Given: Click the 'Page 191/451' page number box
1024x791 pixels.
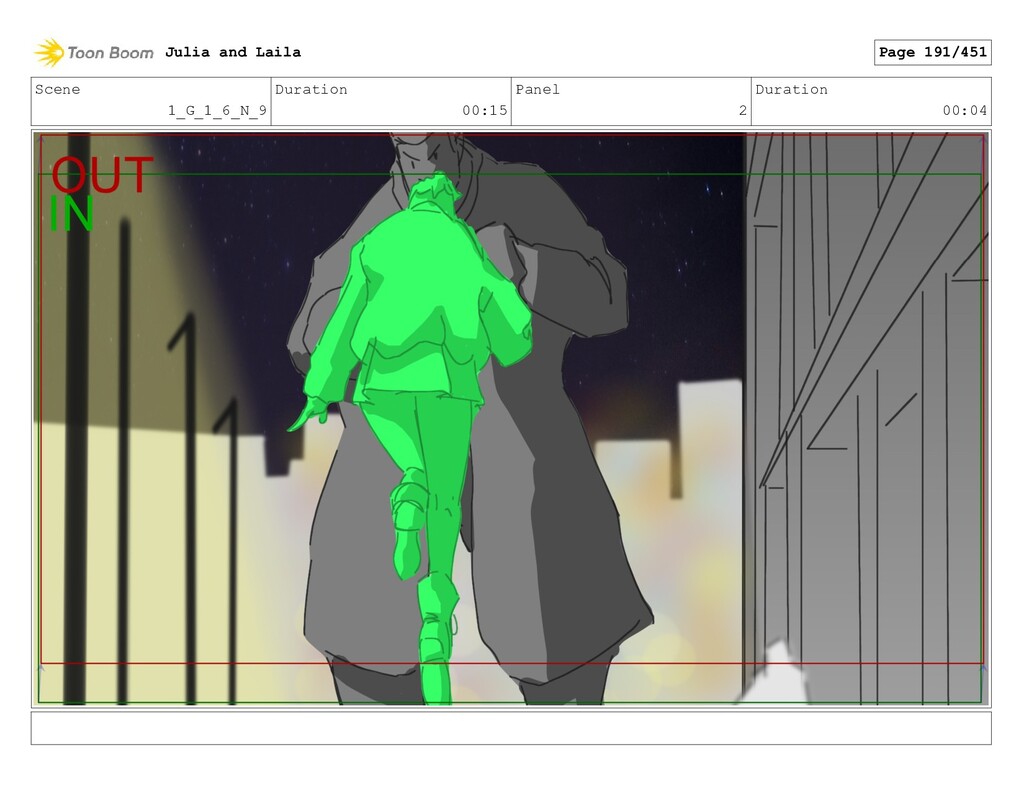Looking at the screenshot, I should click(x=933, y=52).
